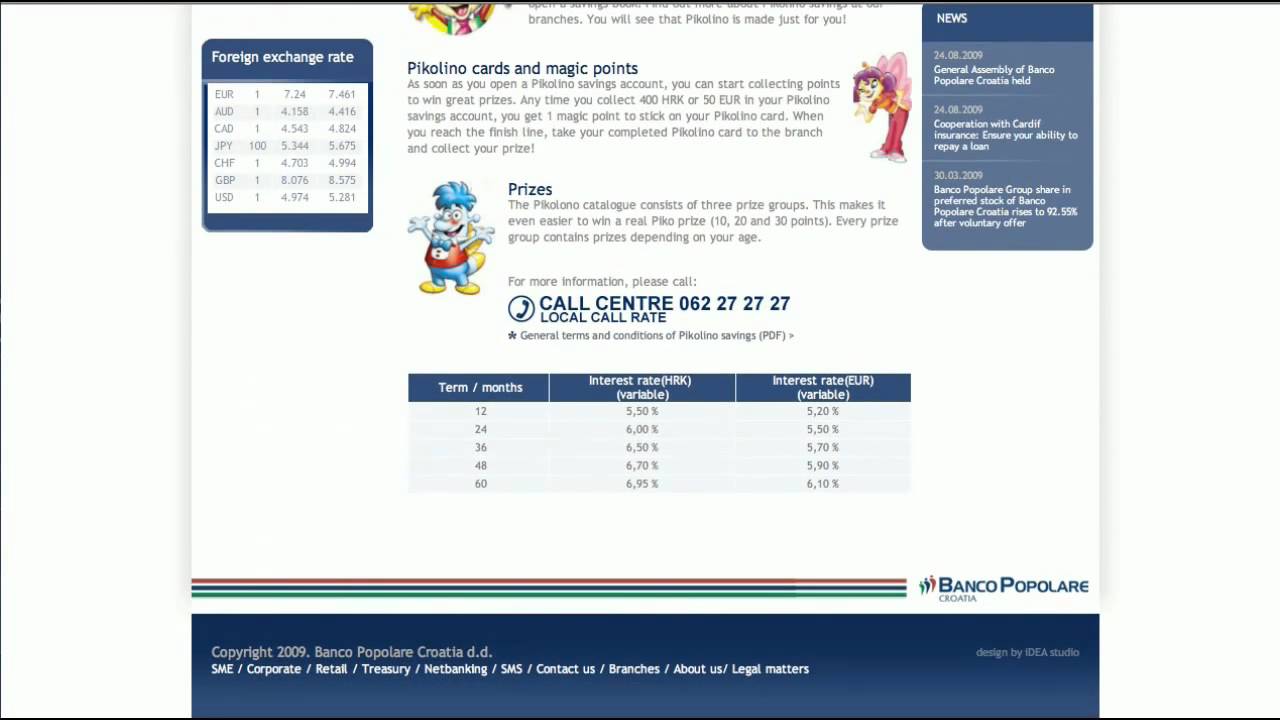Go to Retail in the footer
The image size is (1280, 720).
[331, 669]
